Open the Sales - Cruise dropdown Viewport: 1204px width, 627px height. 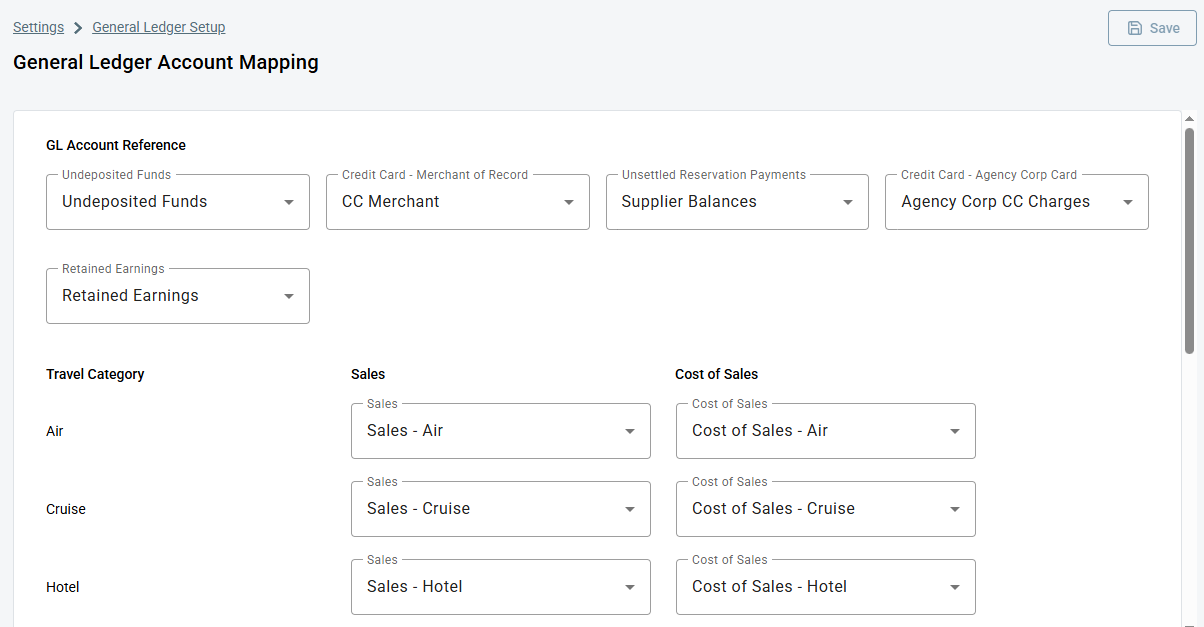[x=629, y=508]
